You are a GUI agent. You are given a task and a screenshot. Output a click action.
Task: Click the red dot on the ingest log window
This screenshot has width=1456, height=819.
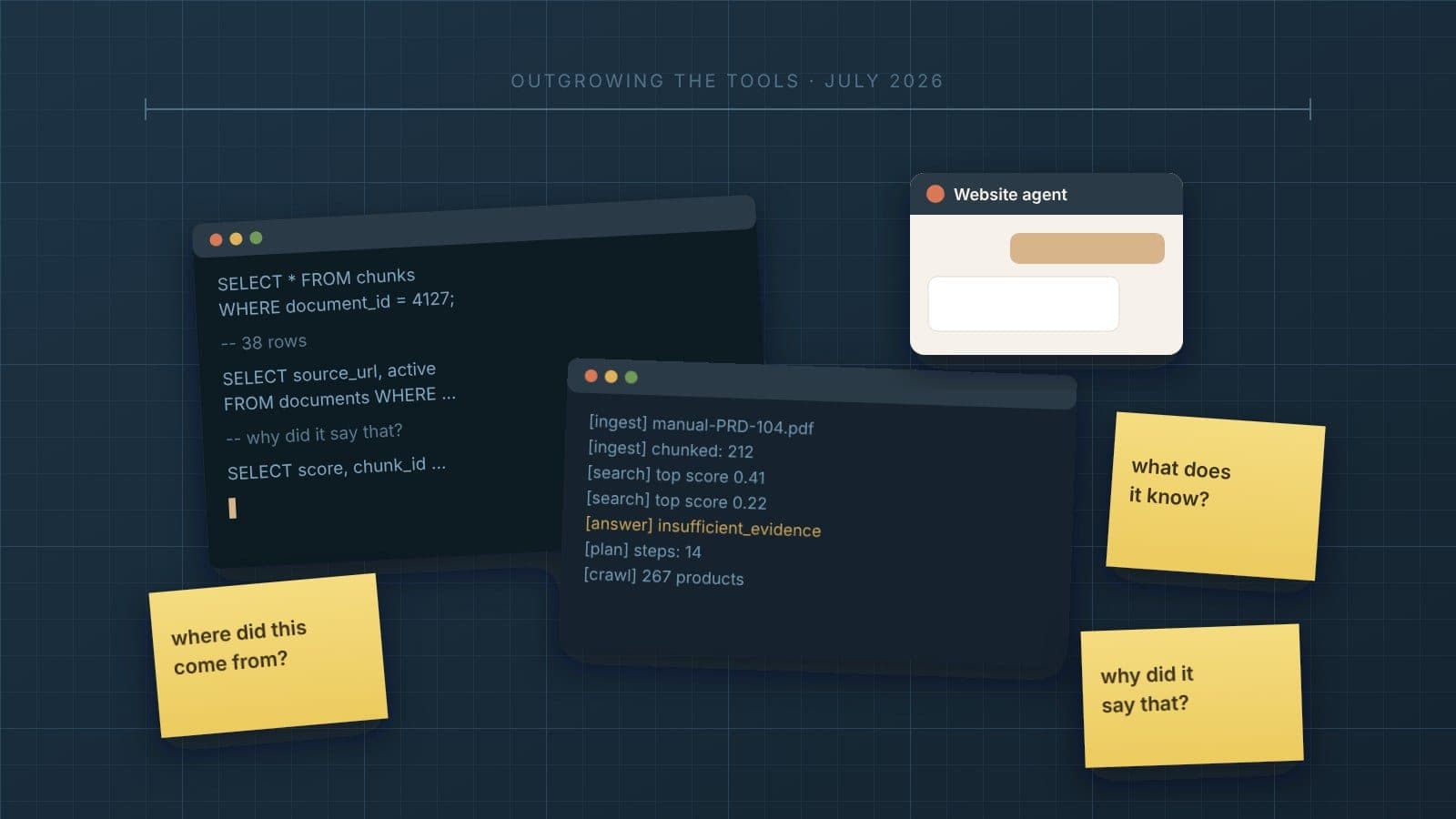[x=591, y=376]
